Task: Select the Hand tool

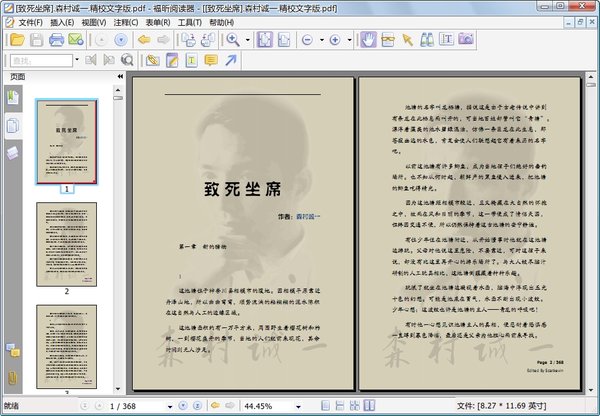Action: [368, 40]
